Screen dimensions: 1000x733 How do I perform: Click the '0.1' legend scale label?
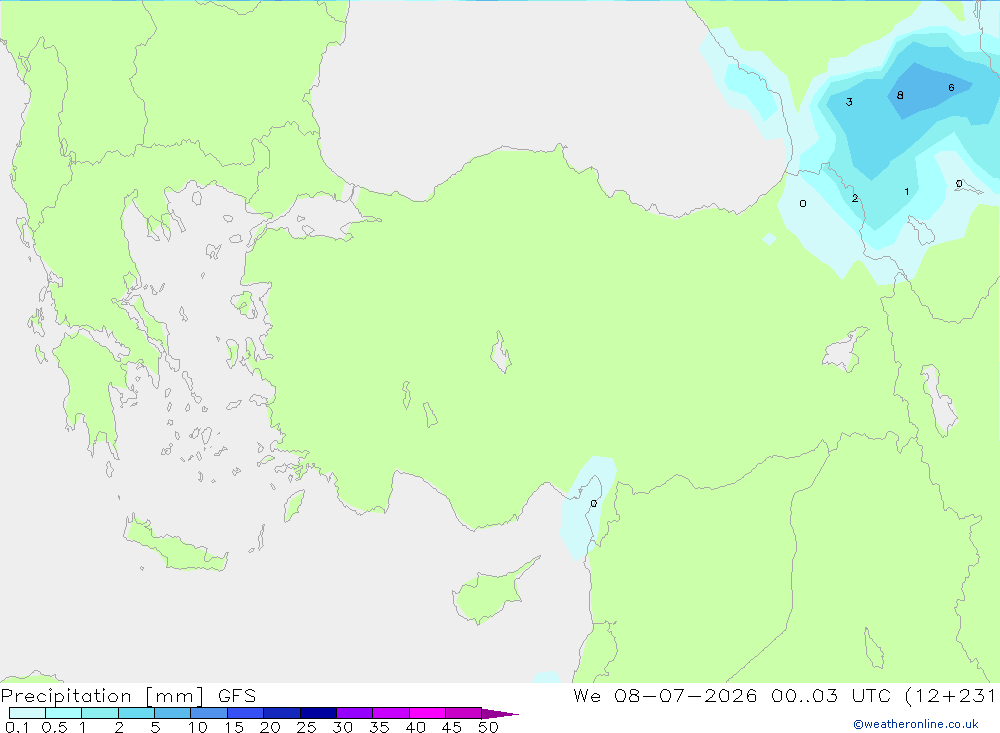[17, 727]
